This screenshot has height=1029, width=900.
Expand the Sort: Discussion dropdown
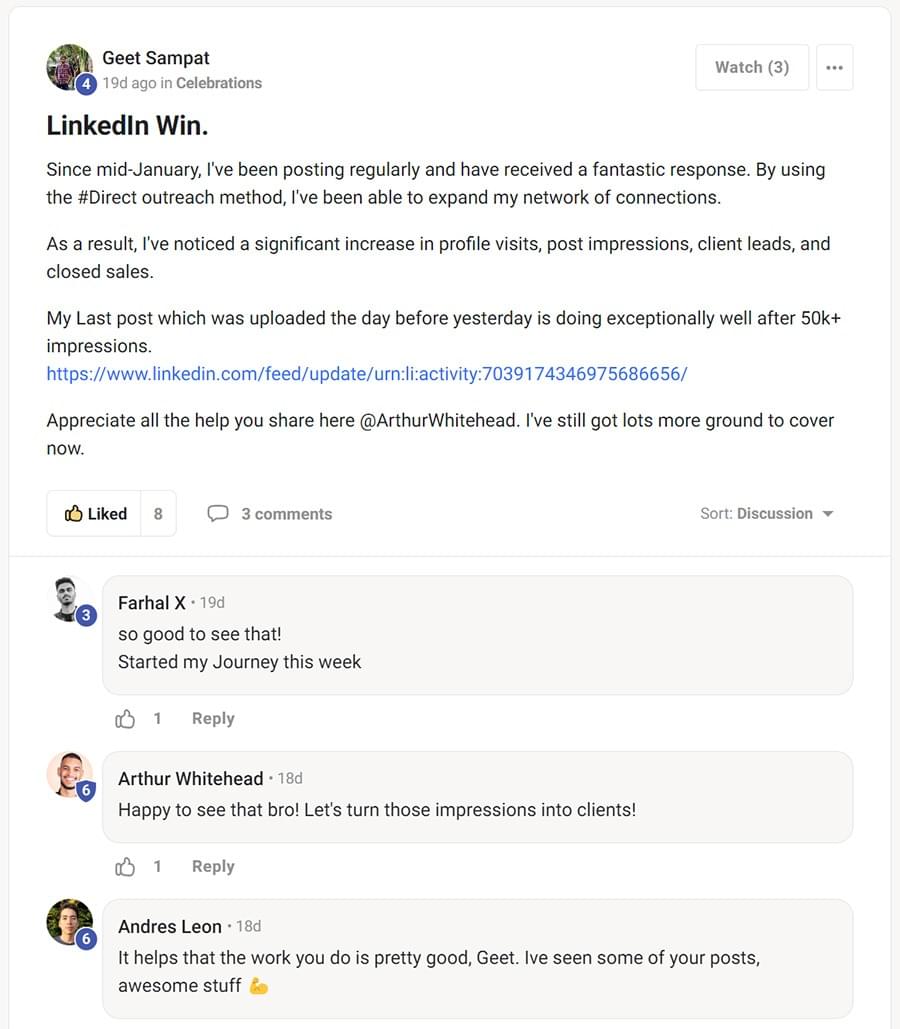(x=766, y=513)
